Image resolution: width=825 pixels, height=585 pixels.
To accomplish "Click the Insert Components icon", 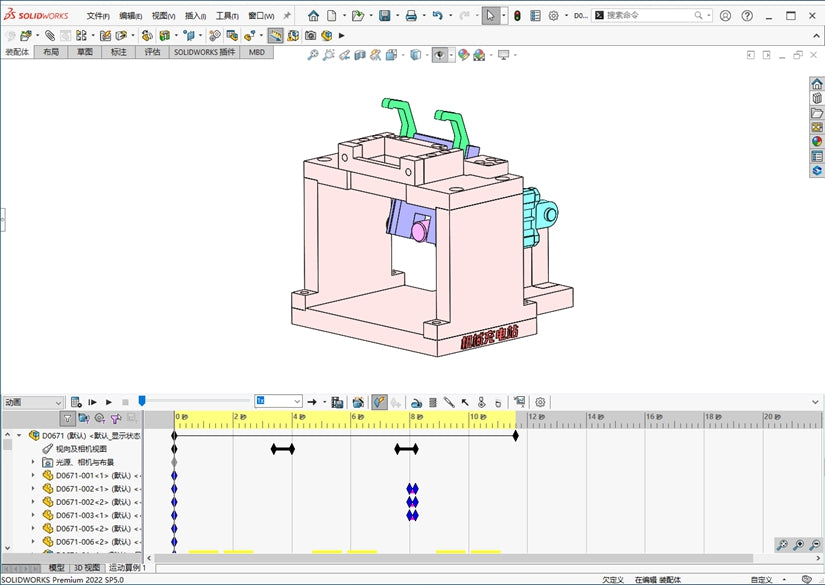I will [25, 35].
